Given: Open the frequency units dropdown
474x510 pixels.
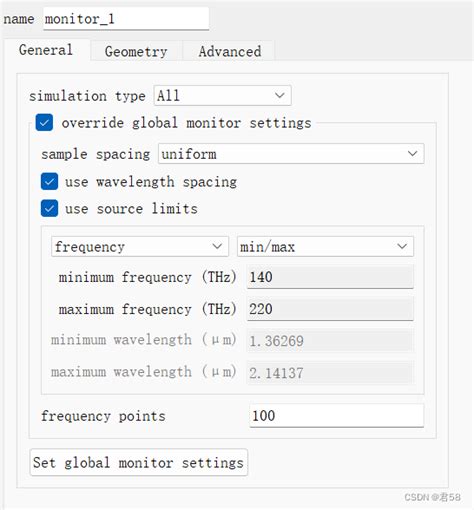Looking at the screenshot, I should (140, 247).
